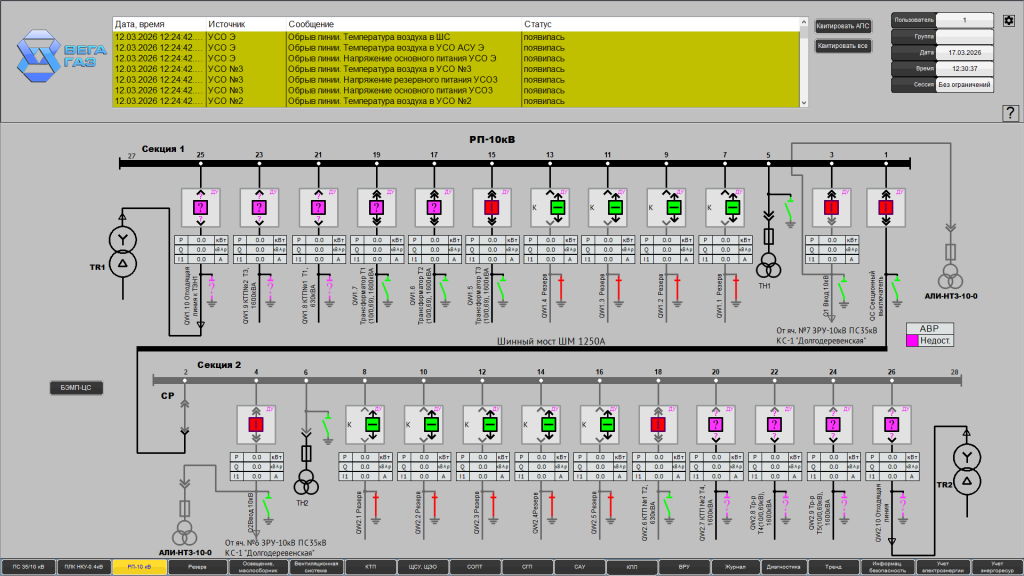
Task: Click magenta Недост. indicator swatch
Action: (912, 340)
